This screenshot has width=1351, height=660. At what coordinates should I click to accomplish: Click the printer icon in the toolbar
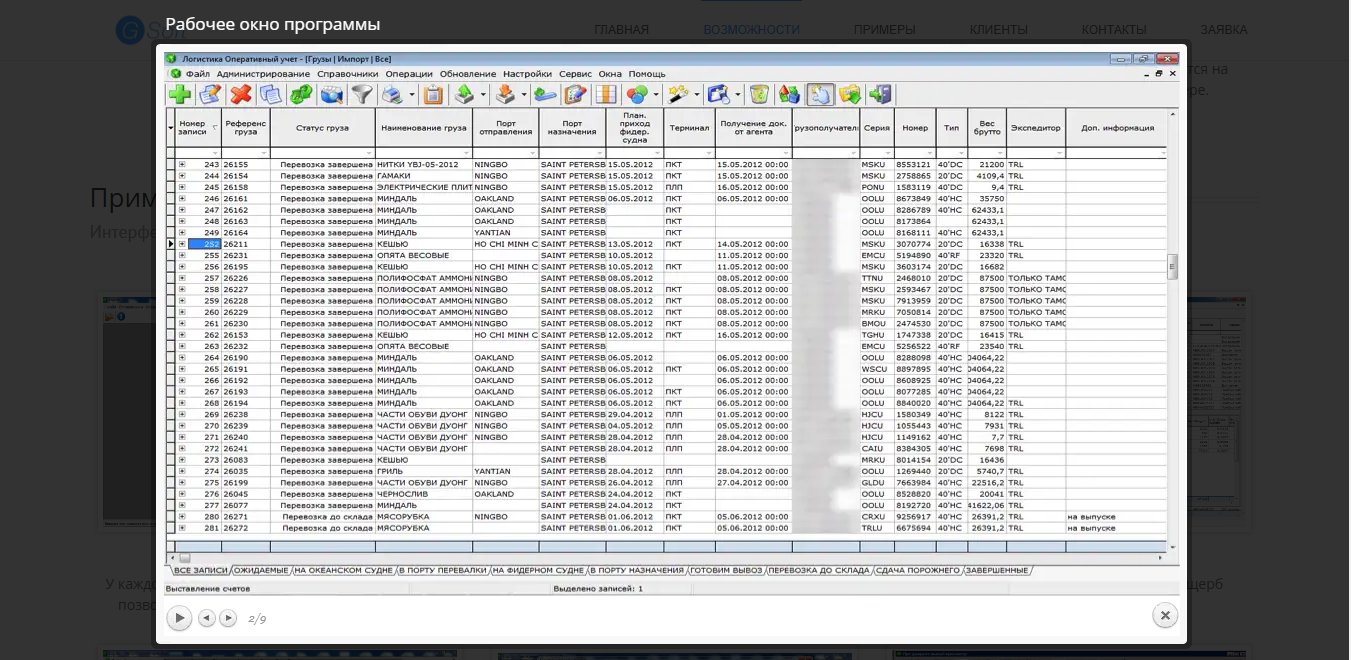(391, 95)
